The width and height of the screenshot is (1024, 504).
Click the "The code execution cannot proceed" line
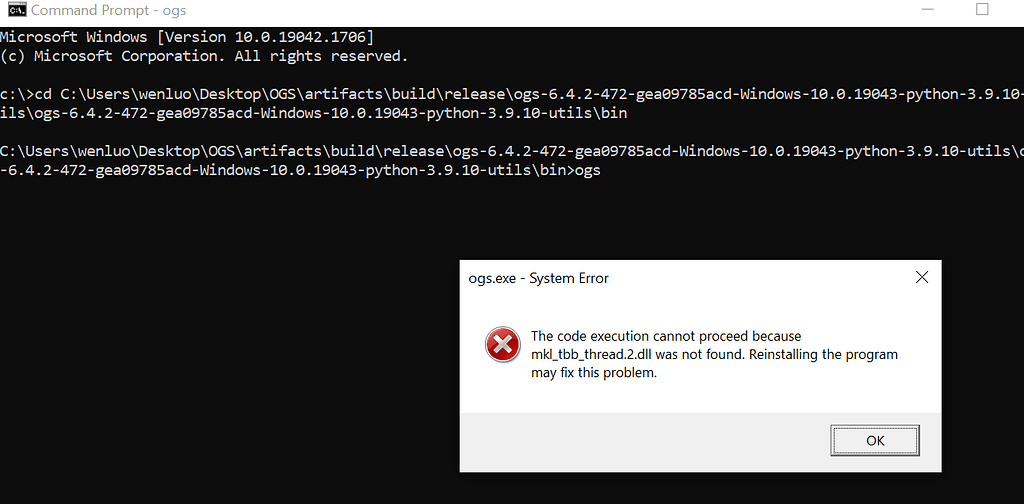666,336
